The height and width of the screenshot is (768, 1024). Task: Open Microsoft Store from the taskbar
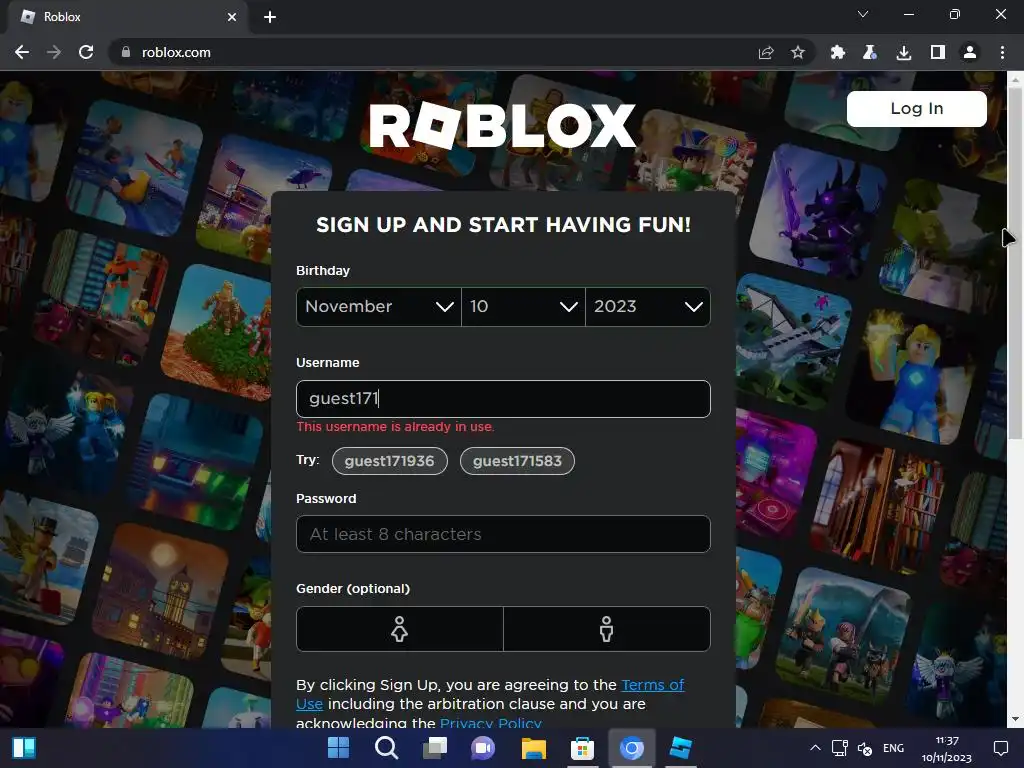coord(582,747)
